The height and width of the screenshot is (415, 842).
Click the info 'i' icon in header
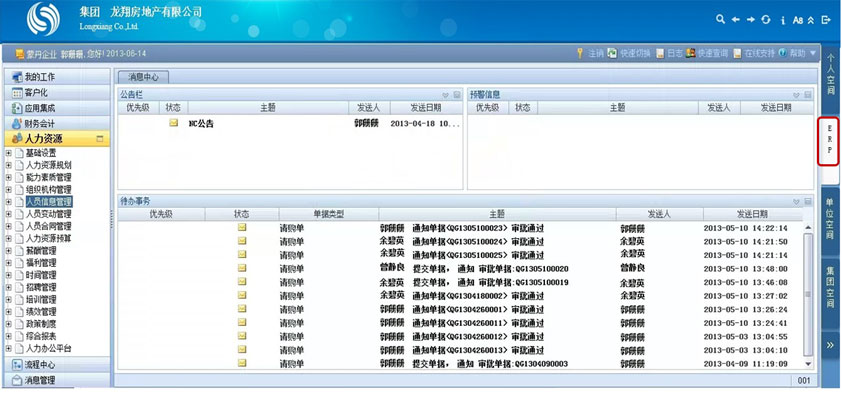coord(781,20)
